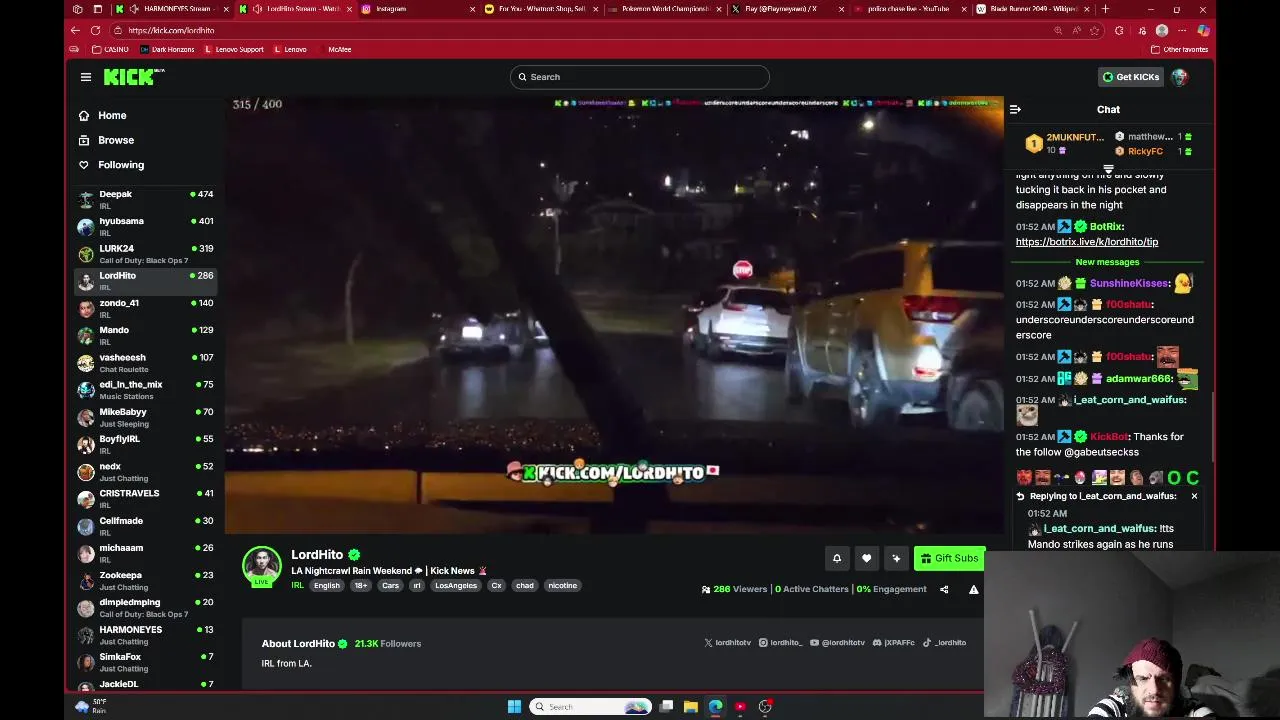The image size is (1280, 720).
Task: Collapse the chat panel with arrow icon
Action: coord(1015,110)
